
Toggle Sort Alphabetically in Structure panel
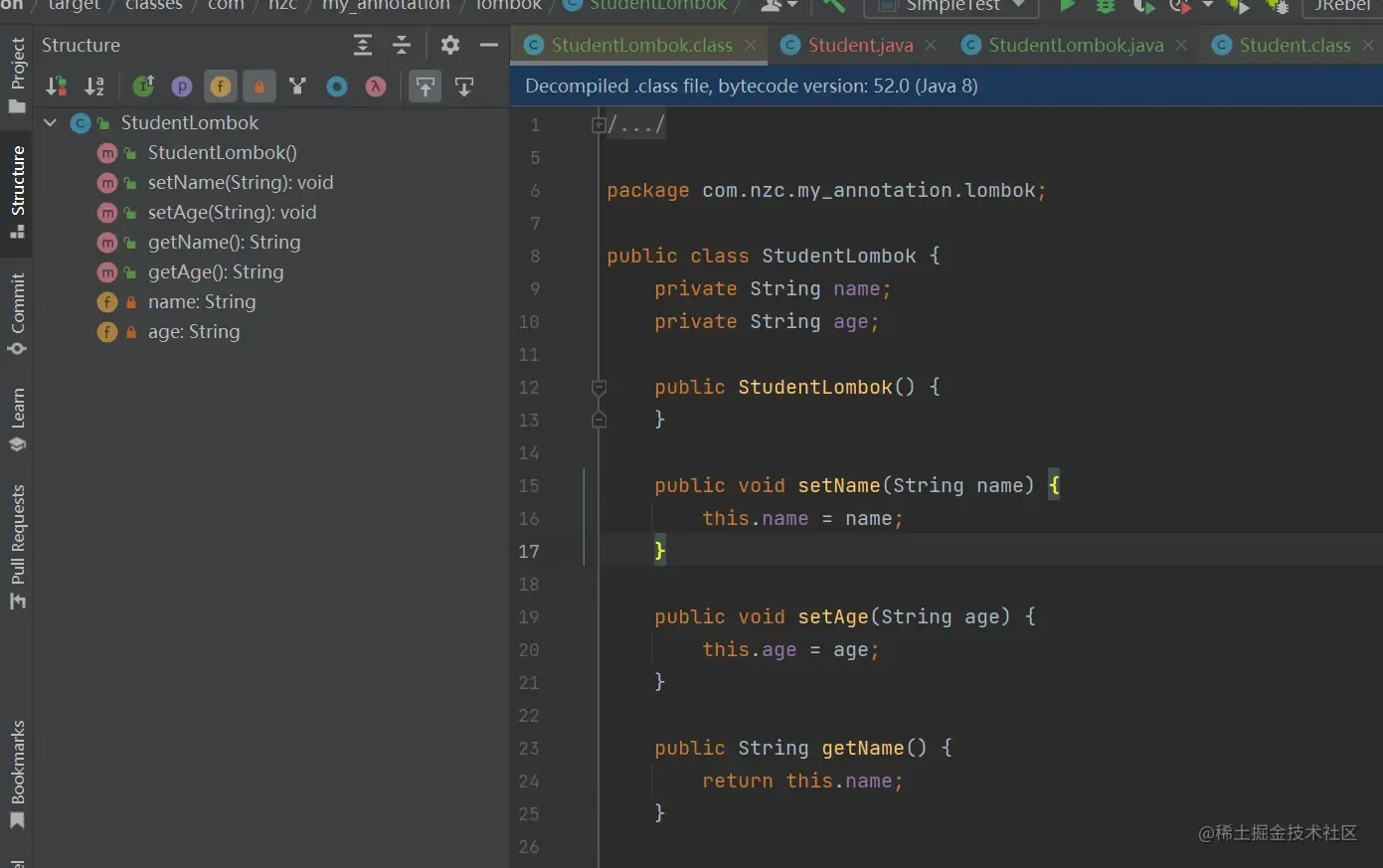94,87
